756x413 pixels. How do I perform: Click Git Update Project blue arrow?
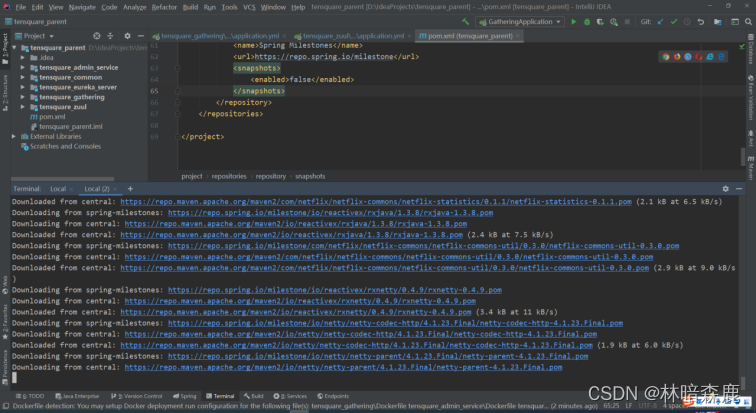(x=661, y=22)
